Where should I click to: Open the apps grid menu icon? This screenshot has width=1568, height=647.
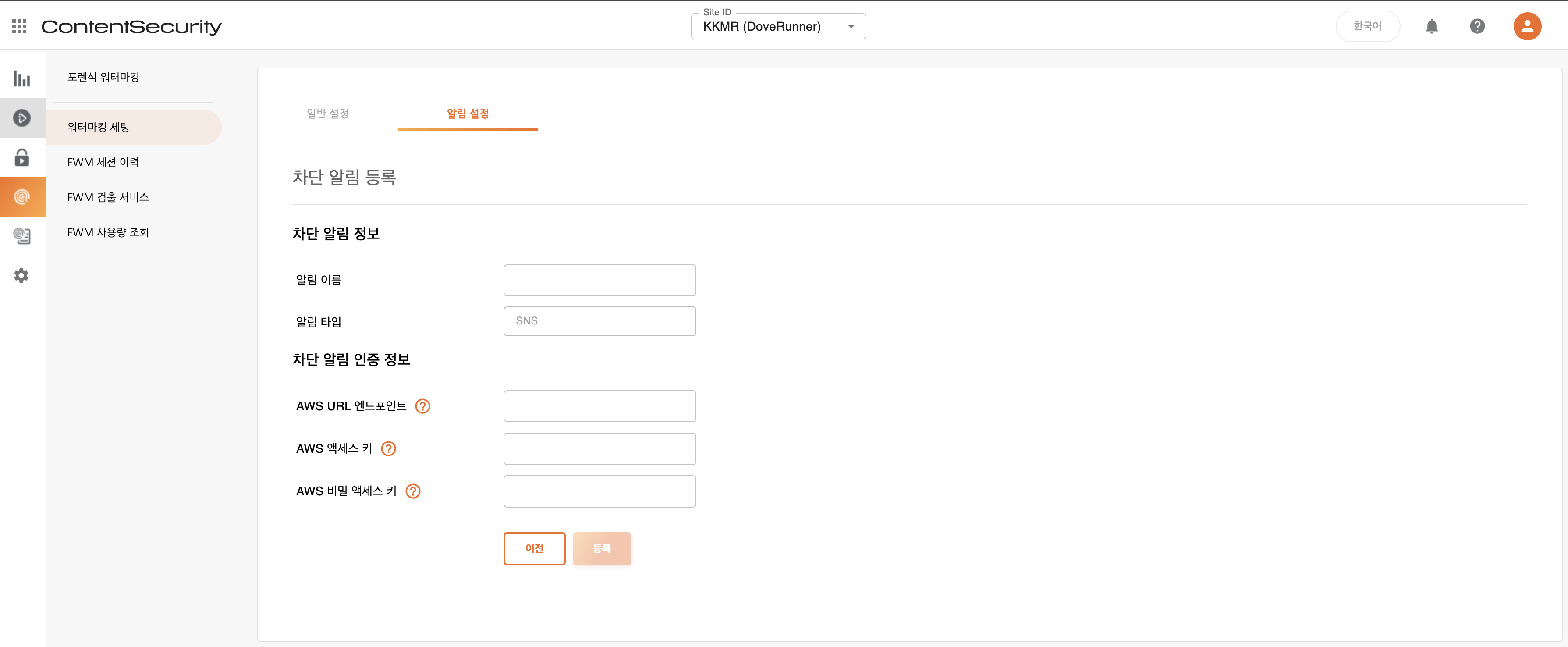point(19,26)
